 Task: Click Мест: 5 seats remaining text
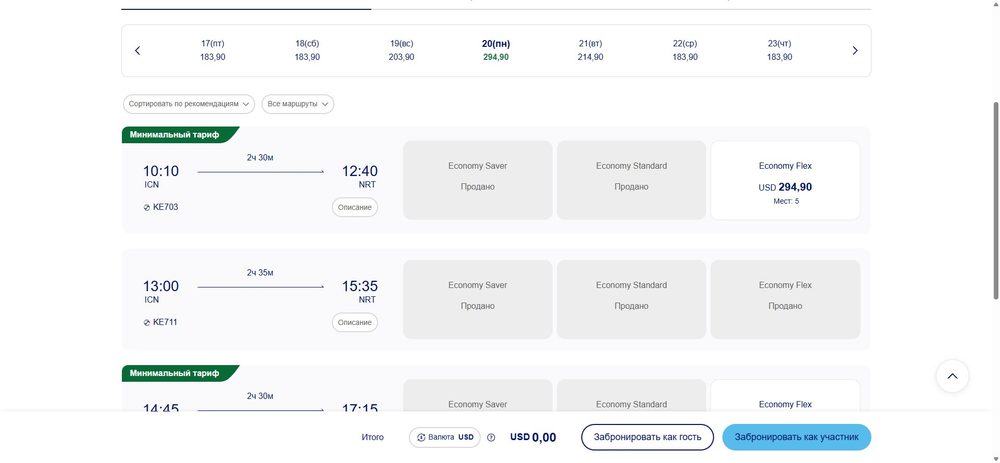785,202
